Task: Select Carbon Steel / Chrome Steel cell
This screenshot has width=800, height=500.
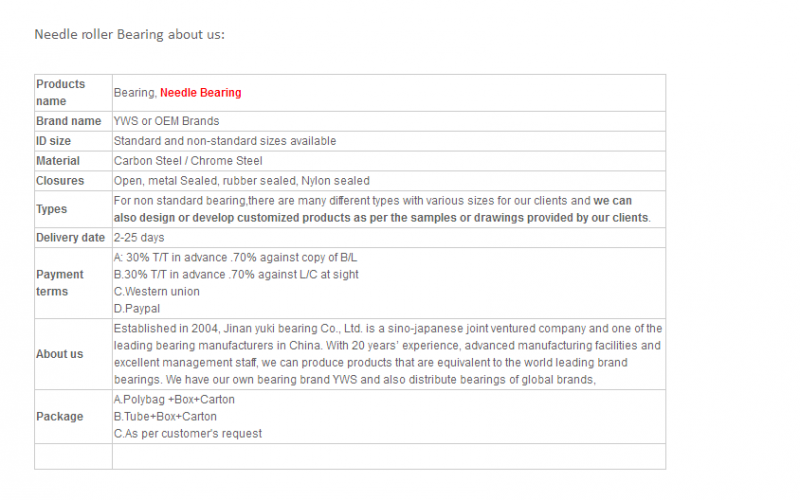Action: [x=389, y=161]
